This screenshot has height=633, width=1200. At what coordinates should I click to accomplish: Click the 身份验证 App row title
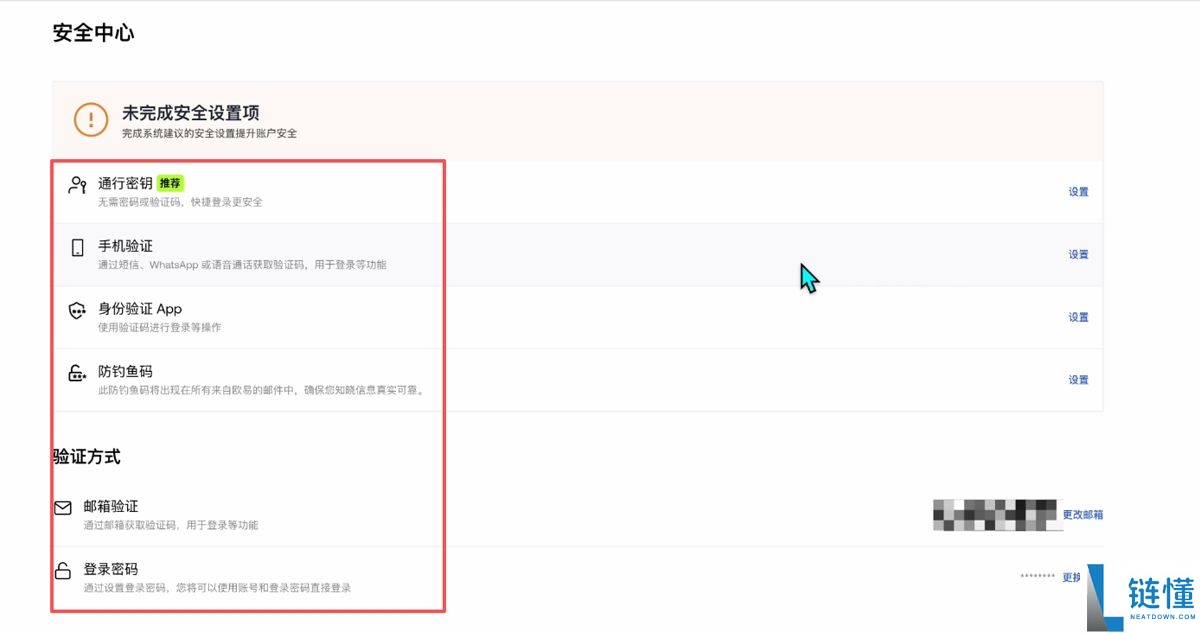point(140,309)
